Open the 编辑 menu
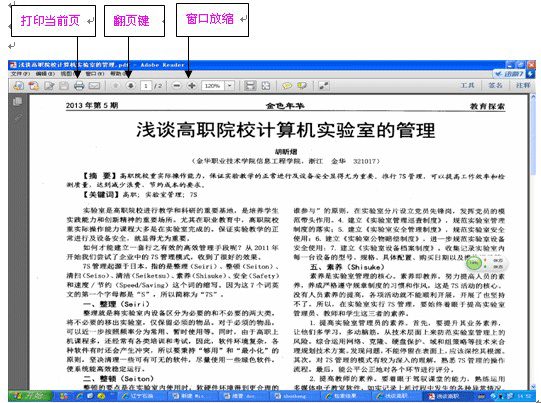The width and height of the screenshot is (541, 403). (45, 74)
